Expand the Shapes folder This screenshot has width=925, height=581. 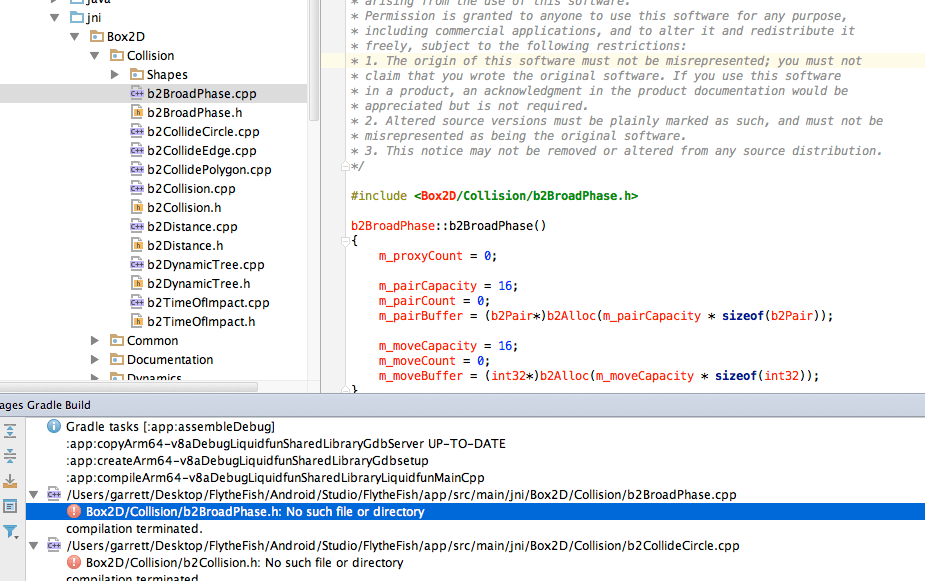coord(115,74)
